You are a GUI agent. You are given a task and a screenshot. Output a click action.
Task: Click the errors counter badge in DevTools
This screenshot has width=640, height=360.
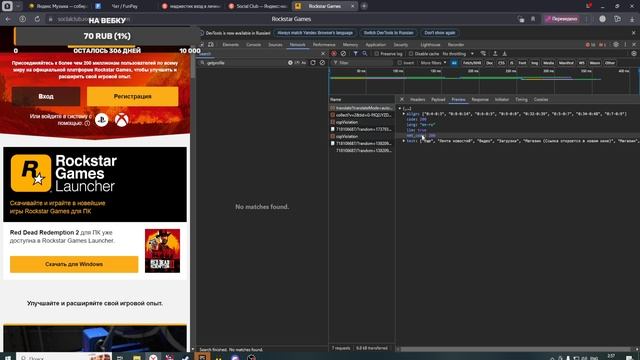(x=591, y=44)
